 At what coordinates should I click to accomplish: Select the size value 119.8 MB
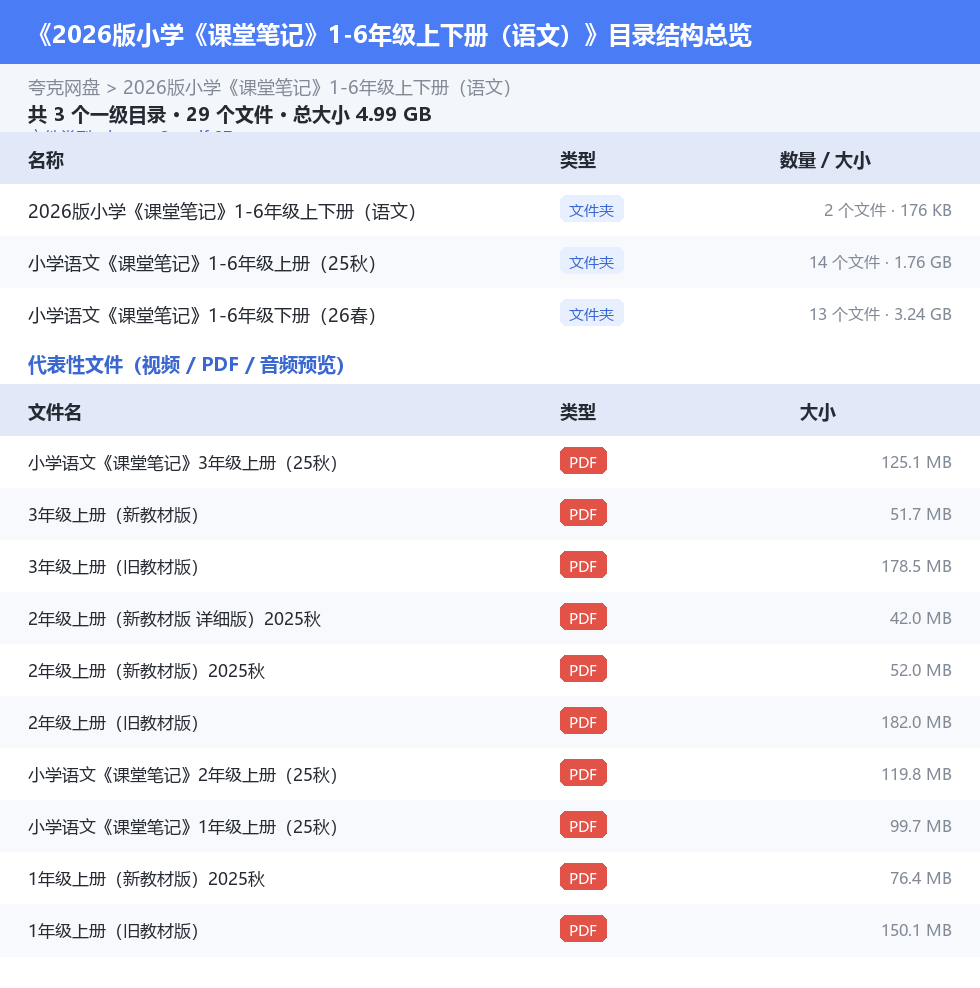tap(916, 774)
